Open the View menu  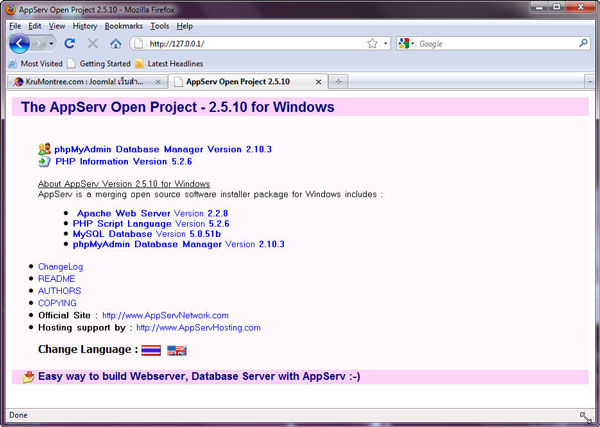57,26
